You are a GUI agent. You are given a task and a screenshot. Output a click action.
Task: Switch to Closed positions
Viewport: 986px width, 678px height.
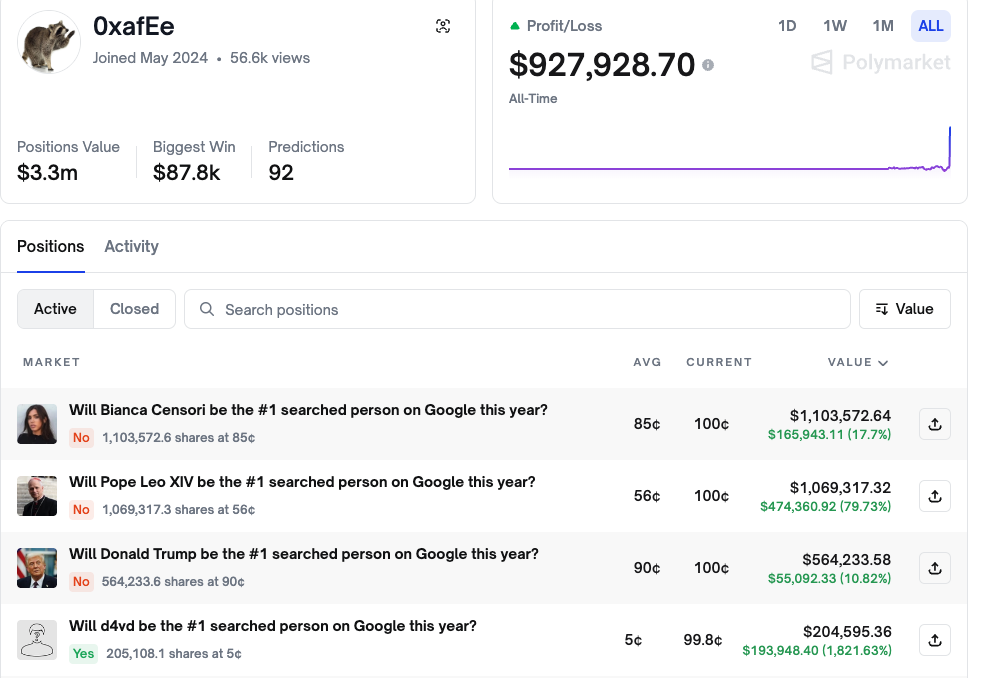[134, 309]
